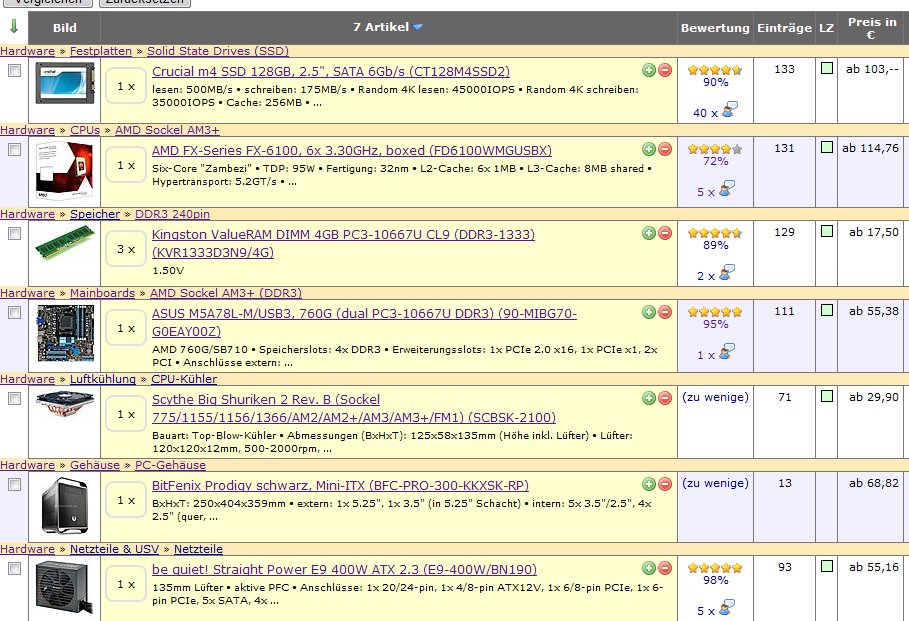
Task: Increase quantity of Crucial m4 SSD with plus icon
Action: click(x=649, y=70)
